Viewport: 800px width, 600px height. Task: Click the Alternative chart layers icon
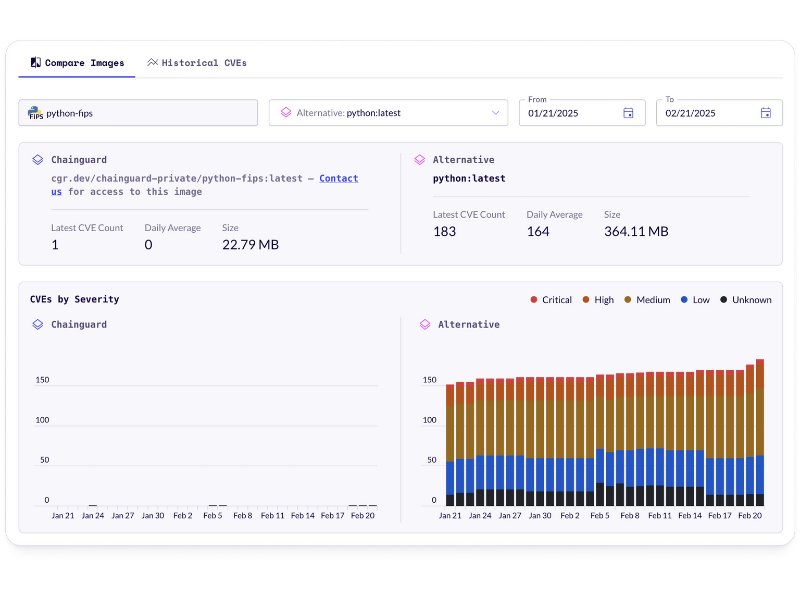tap(424, 324)
